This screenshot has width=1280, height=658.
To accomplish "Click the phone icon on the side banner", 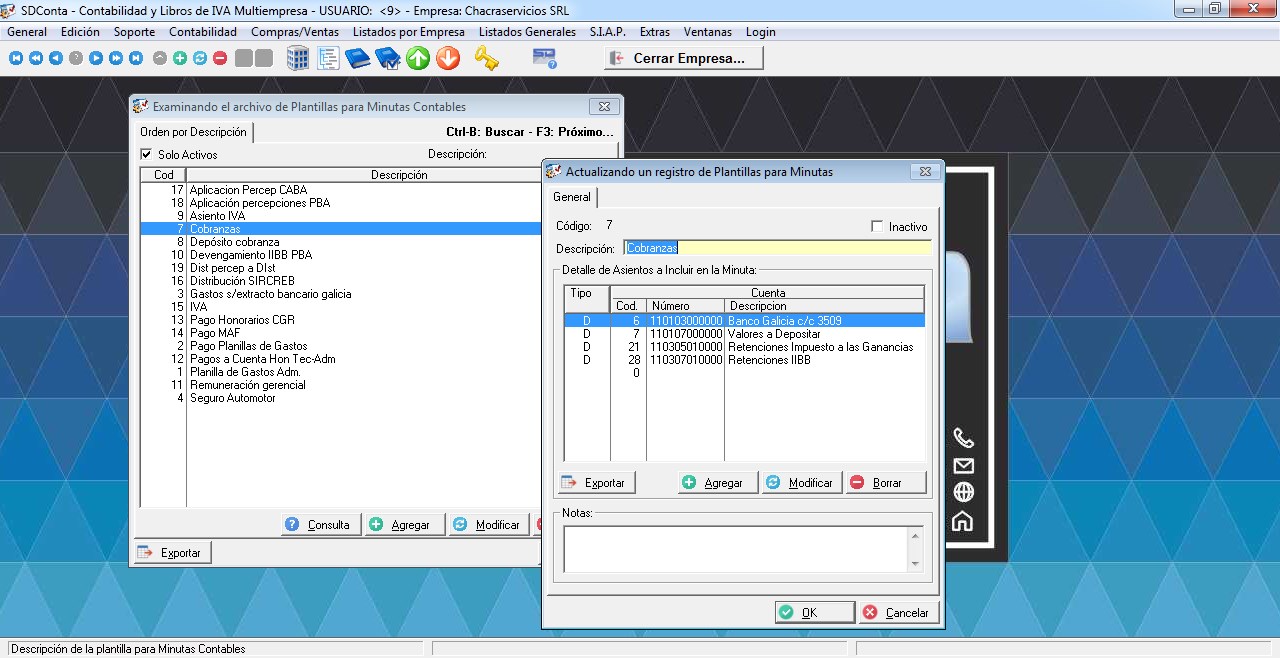I will tap(963, 438).
